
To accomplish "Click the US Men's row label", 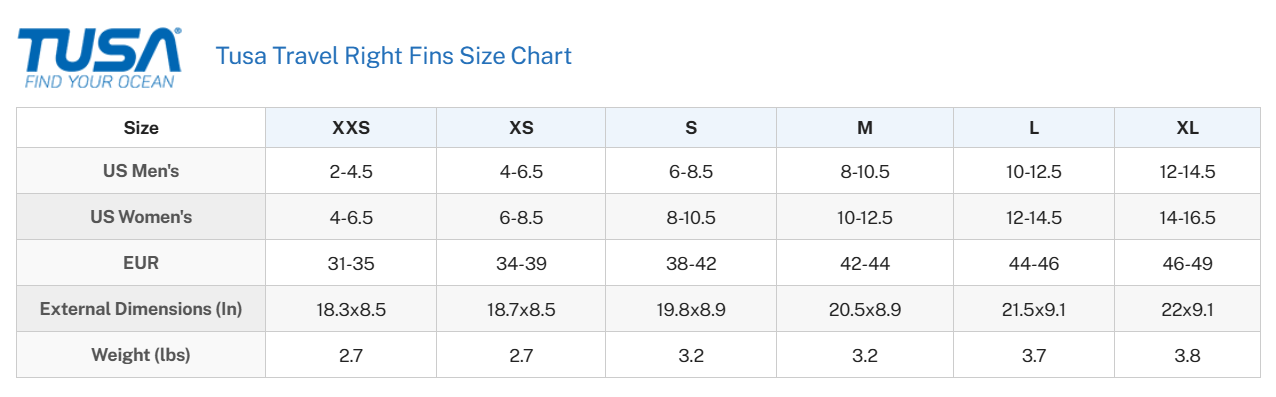I will point(141,171).
